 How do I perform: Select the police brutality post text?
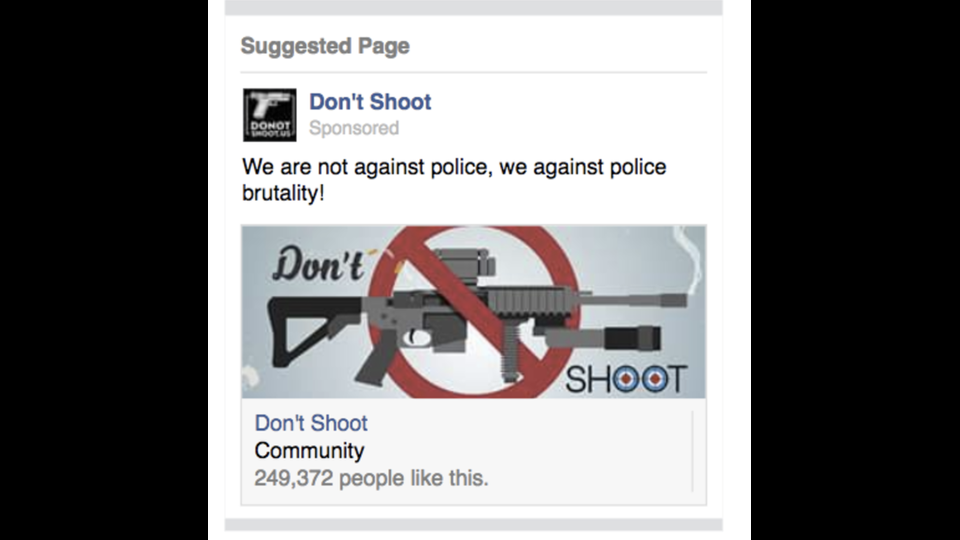point(454,179)
